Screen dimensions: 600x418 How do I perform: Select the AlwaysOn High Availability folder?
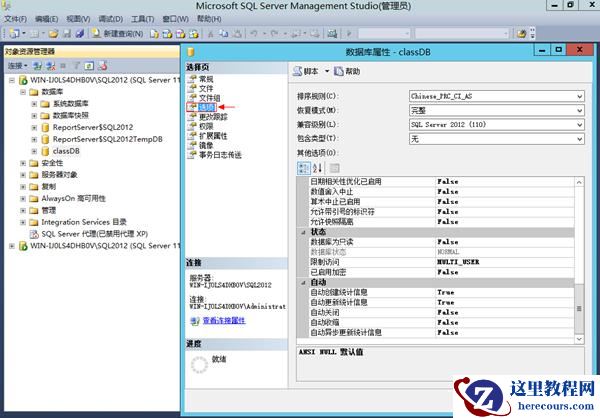(73, 198)
